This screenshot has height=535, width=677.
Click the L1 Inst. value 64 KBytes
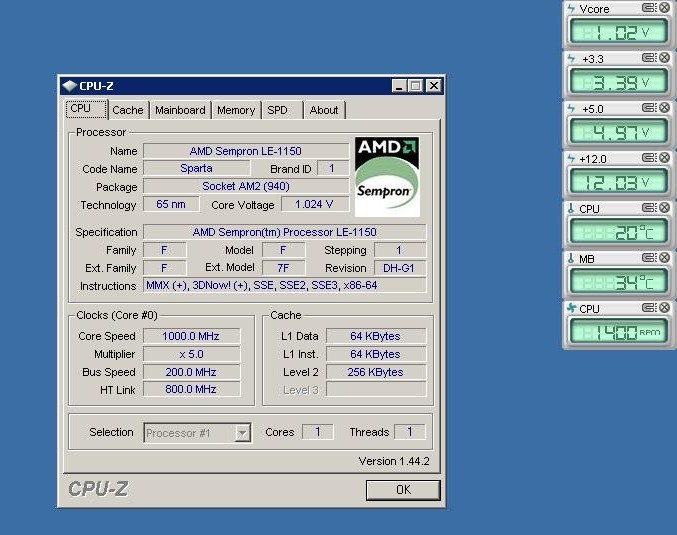tap(376, 355)
